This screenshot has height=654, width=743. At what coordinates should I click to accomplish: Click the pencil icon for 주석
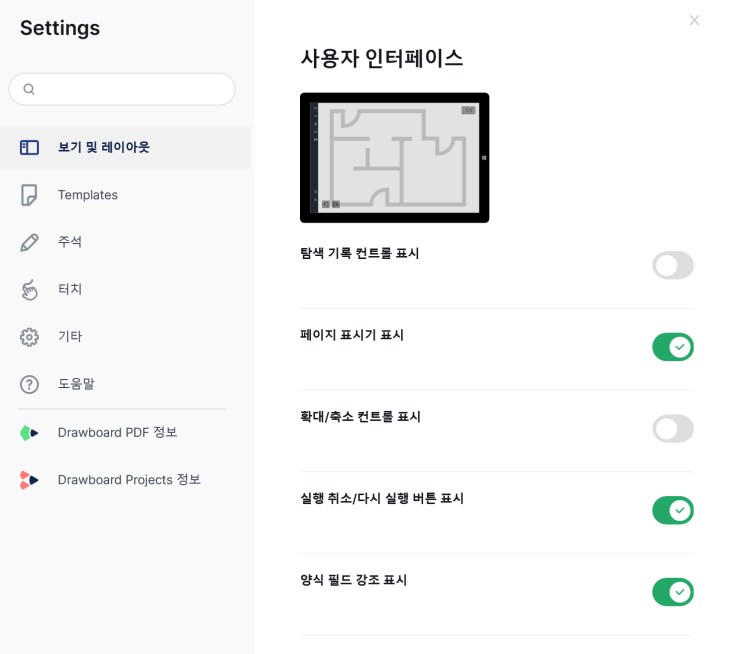coord(29,242)
